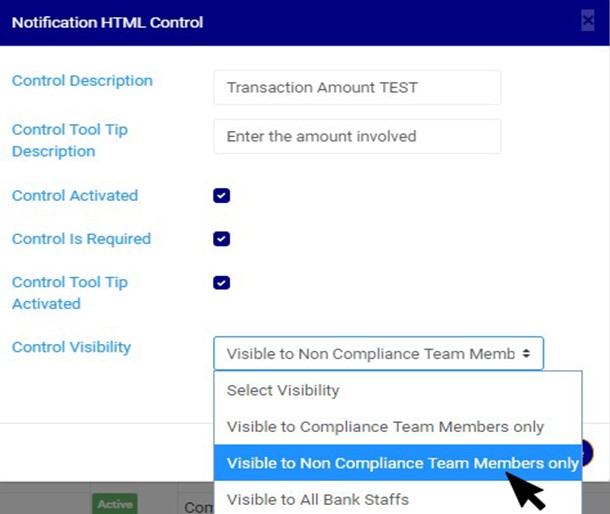Screen dimensions: 610x514
Task: Choose Visible to All Bank Staffs option
Action: coord(317,499)
